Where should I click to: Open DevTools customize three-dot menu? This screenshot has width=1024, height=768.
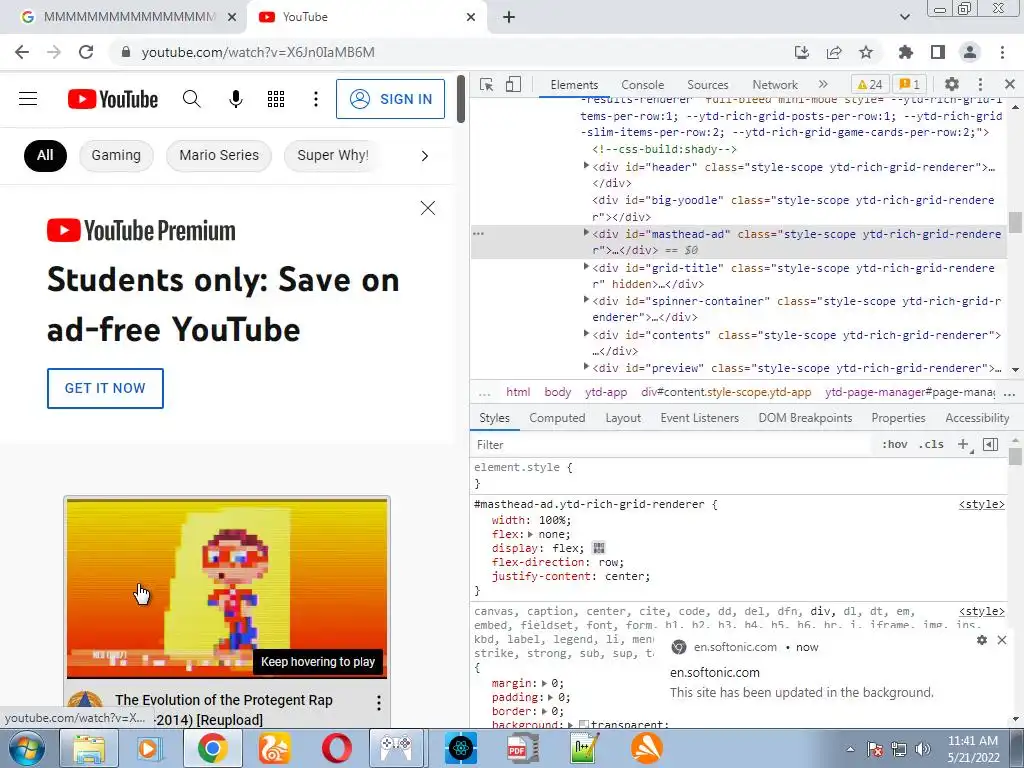coord(980,84)
